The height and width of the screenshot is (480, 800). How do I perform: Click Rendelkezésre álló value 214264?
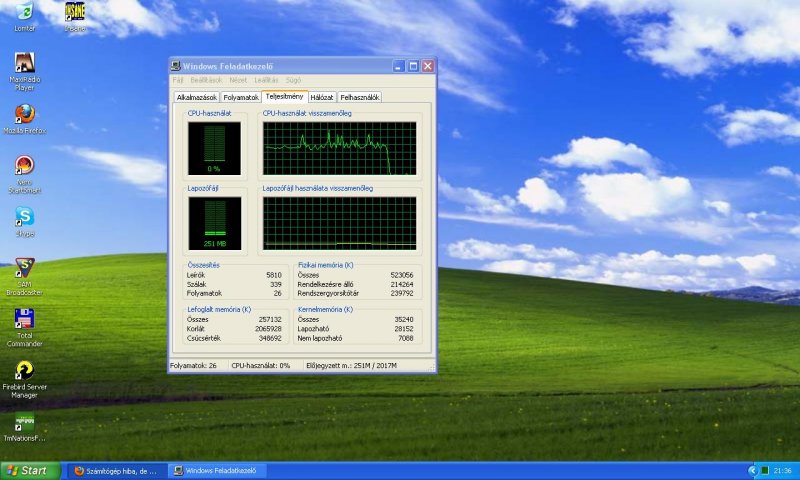(402, 284)
